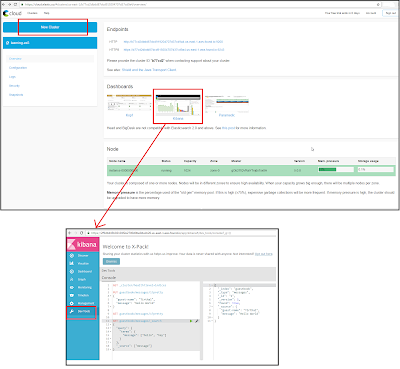Open the Kibana dashboard link
The image size is (400, 369).
[x=178, y=119]
